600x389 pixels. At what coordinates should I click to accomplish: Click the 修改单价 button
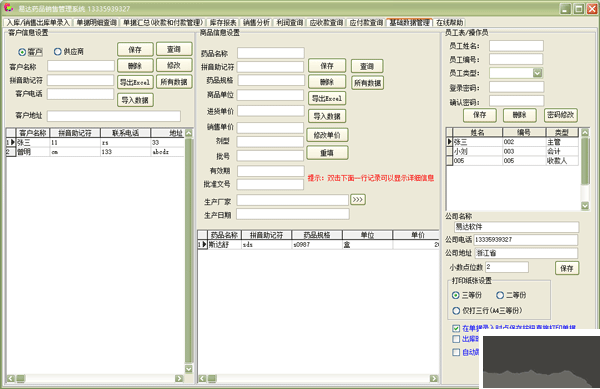click(x=327, y=135)
